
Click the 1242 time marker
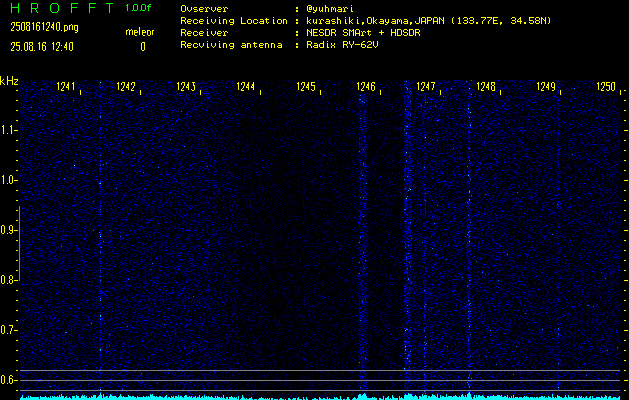[x=126, y=87]
